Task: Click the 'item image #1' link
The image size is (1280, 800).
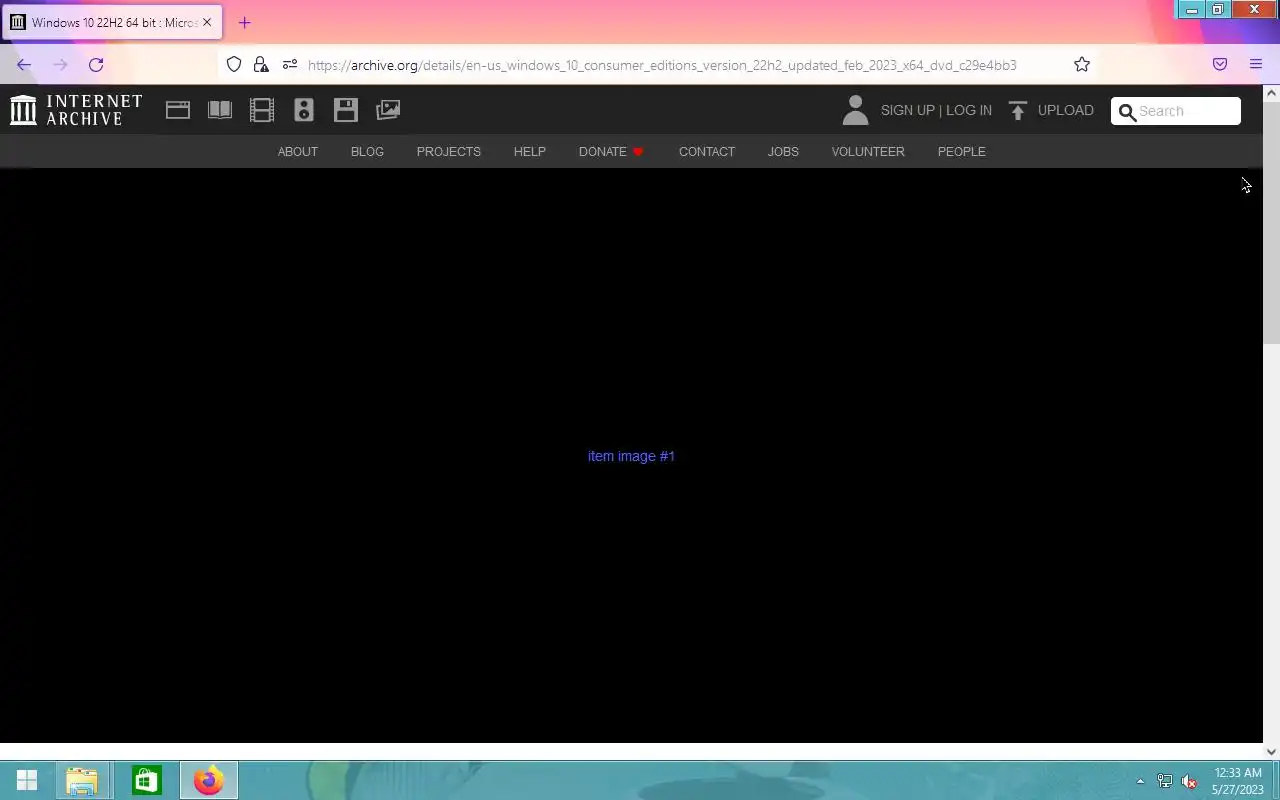Action: [x=631, y=456]
